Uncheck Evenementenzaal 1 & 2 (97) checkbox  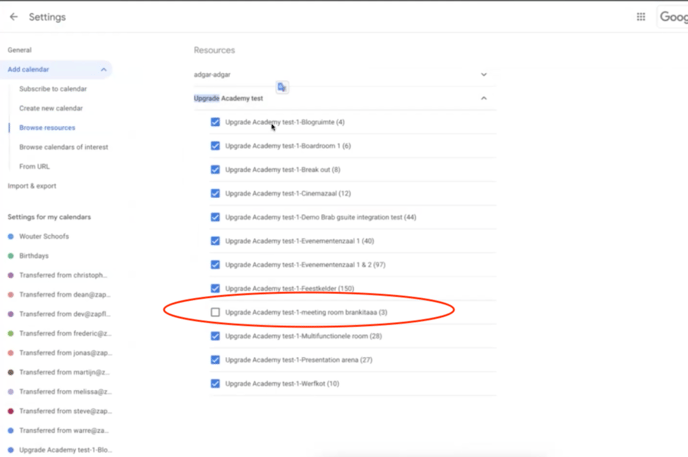215,264
